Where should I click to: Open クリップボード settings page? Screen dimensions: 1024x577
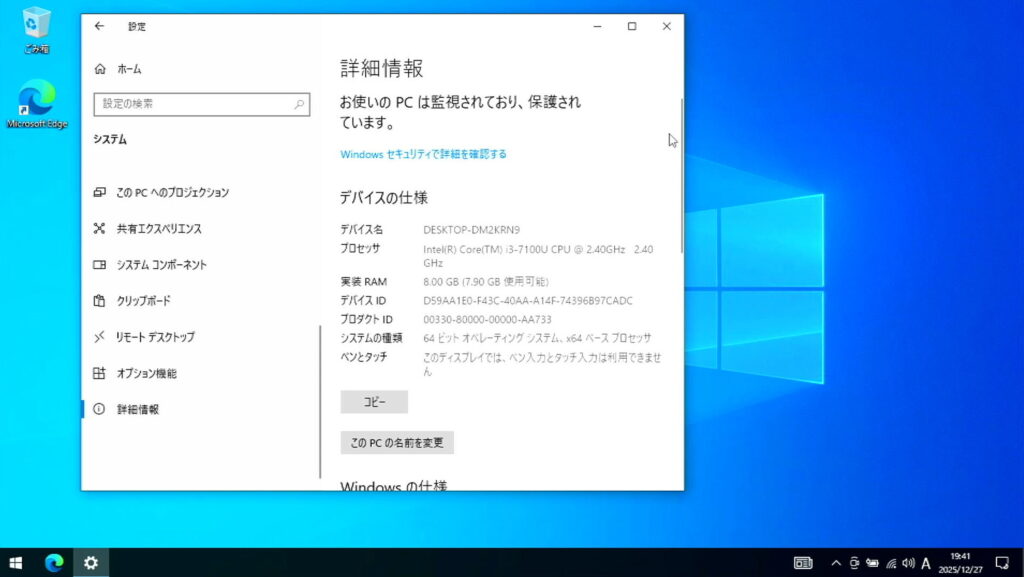click(143, 301)
